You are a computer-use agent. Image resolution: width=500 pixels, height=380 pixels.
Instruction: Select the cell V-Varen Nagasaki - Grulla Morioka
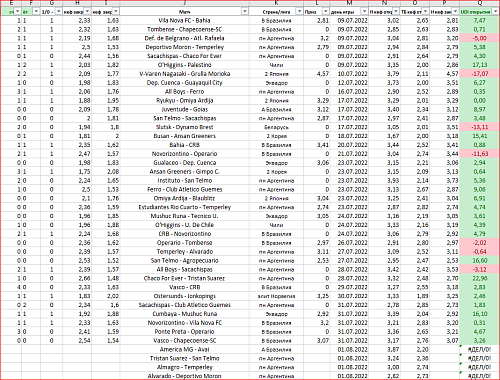click(x=184, y=74)
